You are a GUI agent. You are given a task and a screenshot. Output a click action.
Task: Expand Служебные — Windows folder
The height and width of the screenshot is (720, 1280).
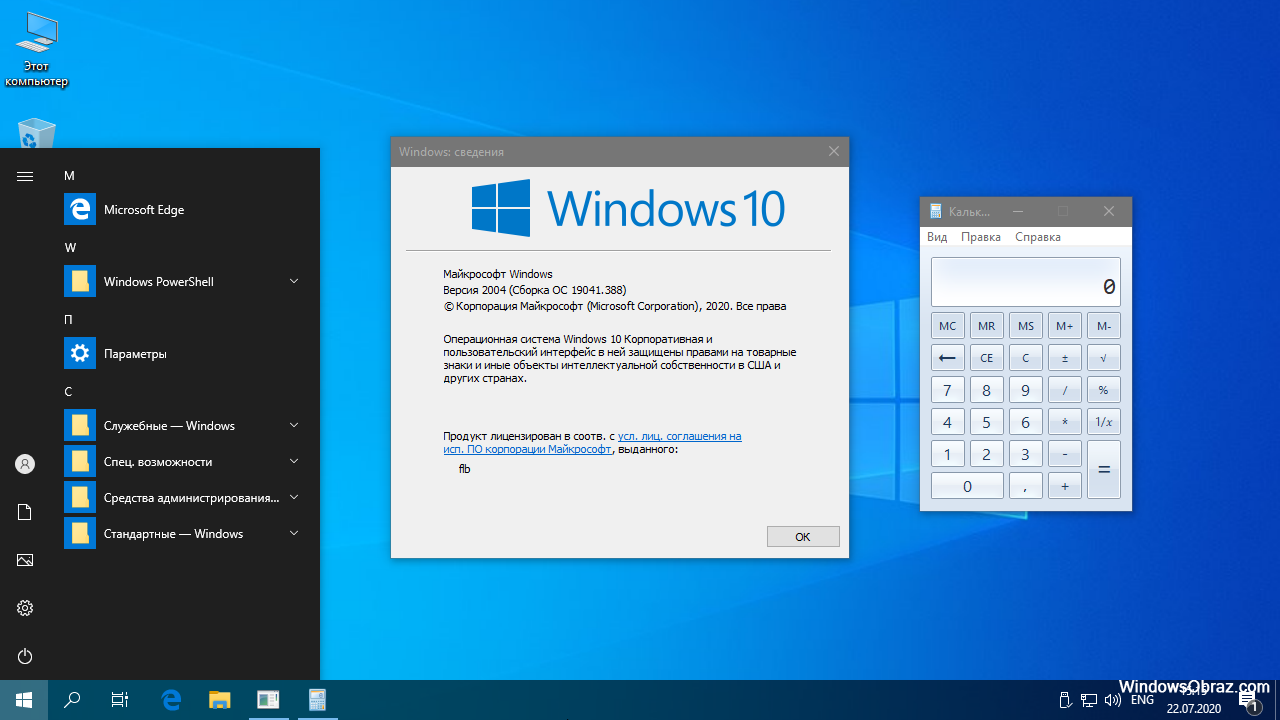(x=294, y=426)
